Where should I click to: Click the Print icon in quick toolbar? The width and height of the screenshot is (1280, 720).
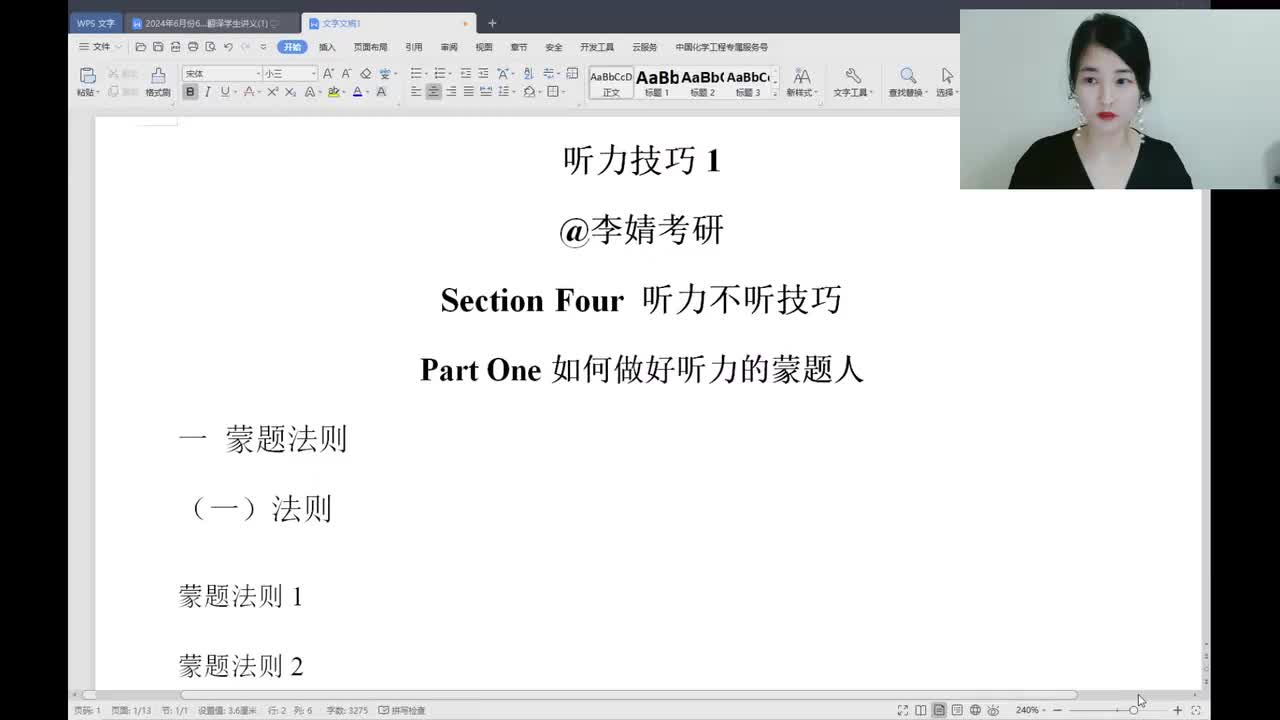pos(193,47)
